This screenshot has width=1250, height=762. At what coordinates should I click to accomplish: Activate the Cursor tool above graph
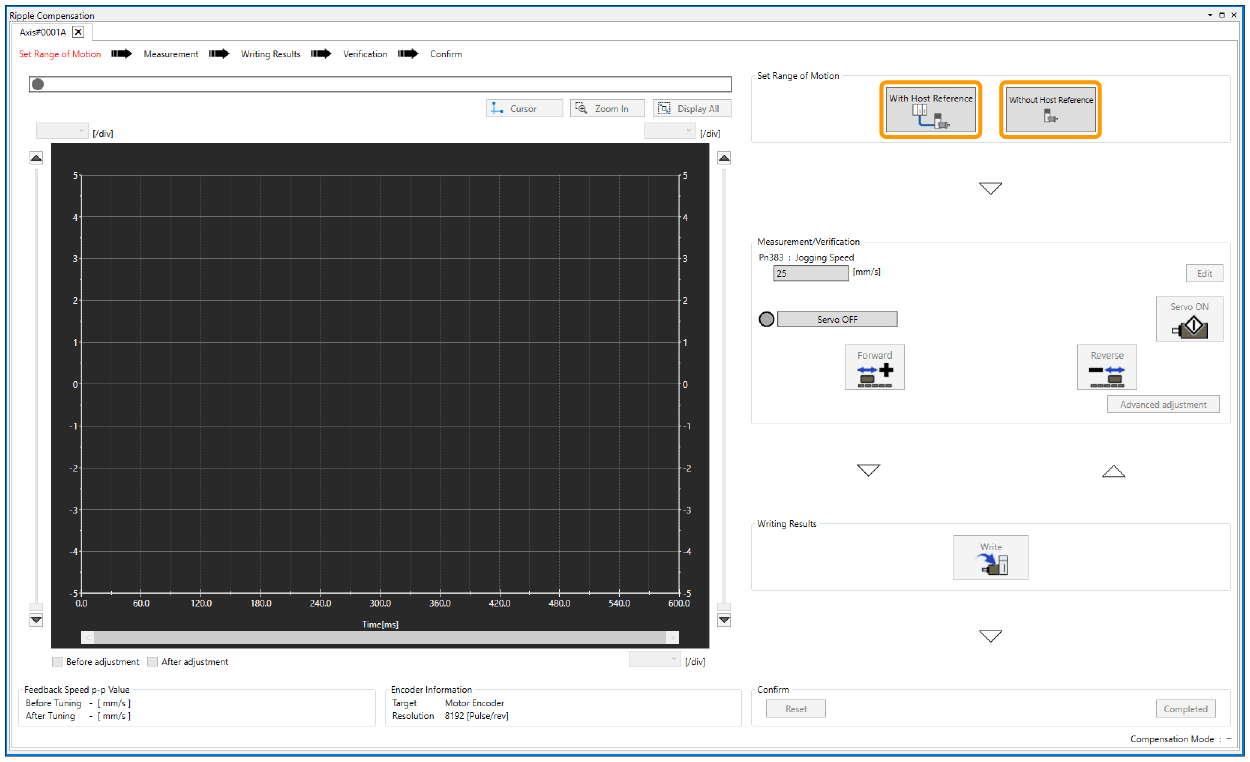[x=524, y=109]
